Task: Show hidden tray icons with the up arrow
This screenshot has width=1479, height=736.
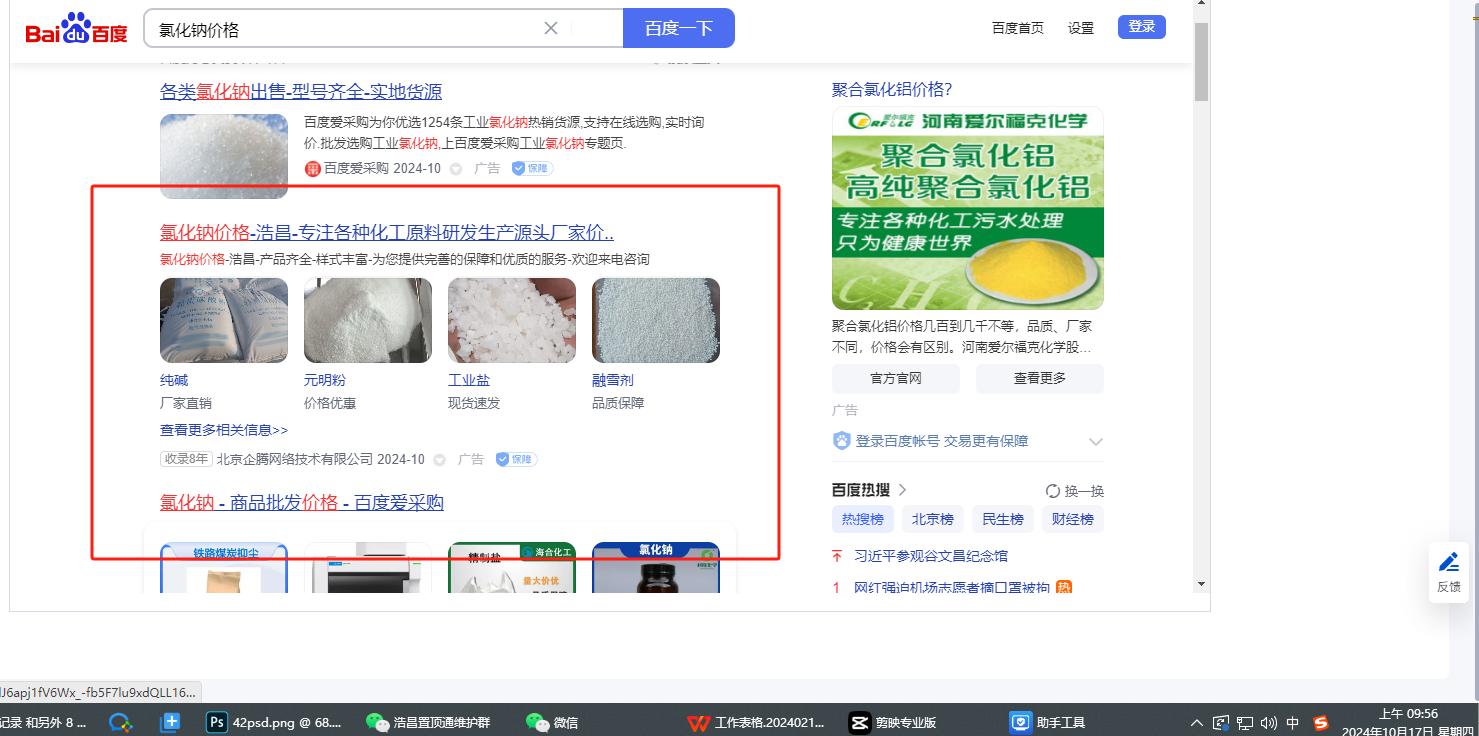Action: (1197, 722)
